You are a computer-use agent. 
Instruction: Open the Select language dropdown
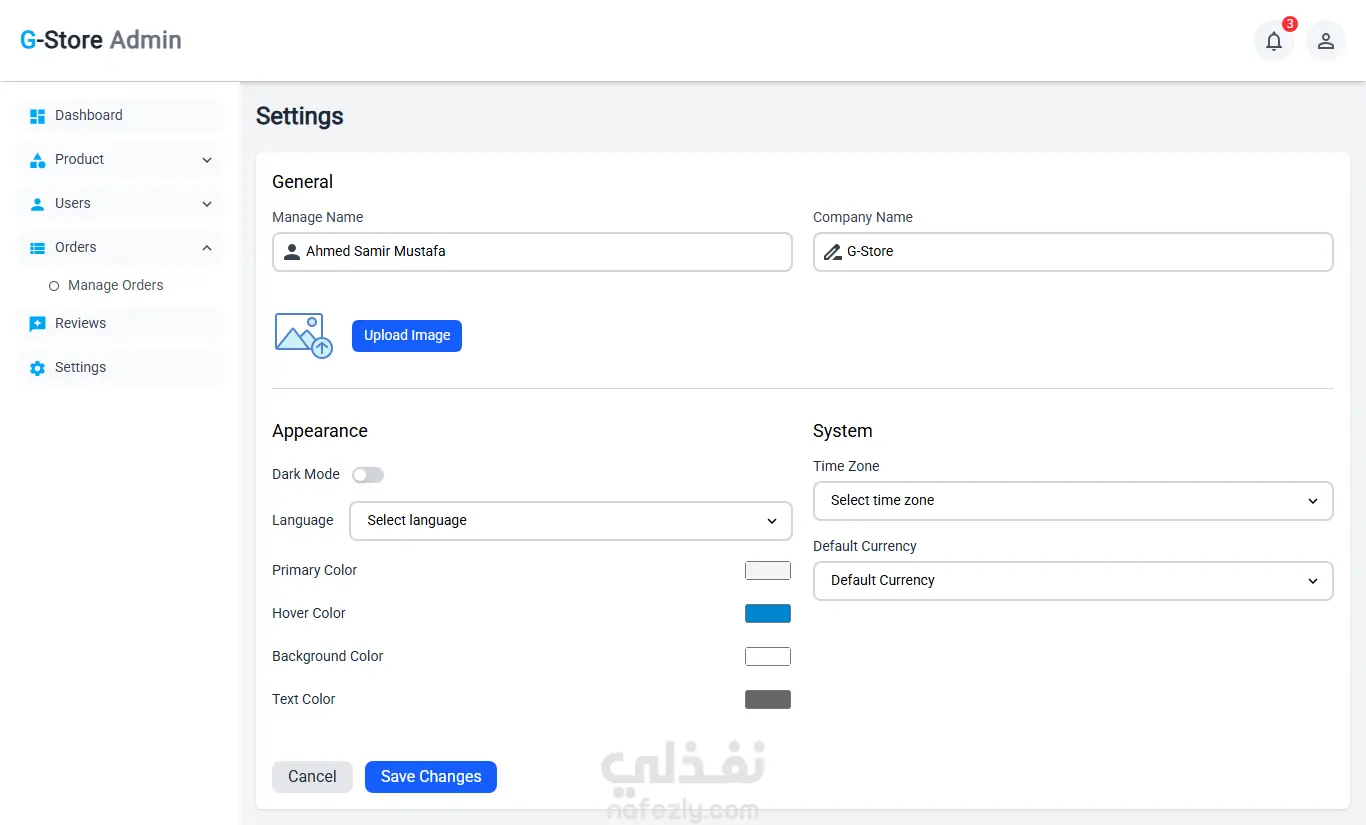click(570, 521)
